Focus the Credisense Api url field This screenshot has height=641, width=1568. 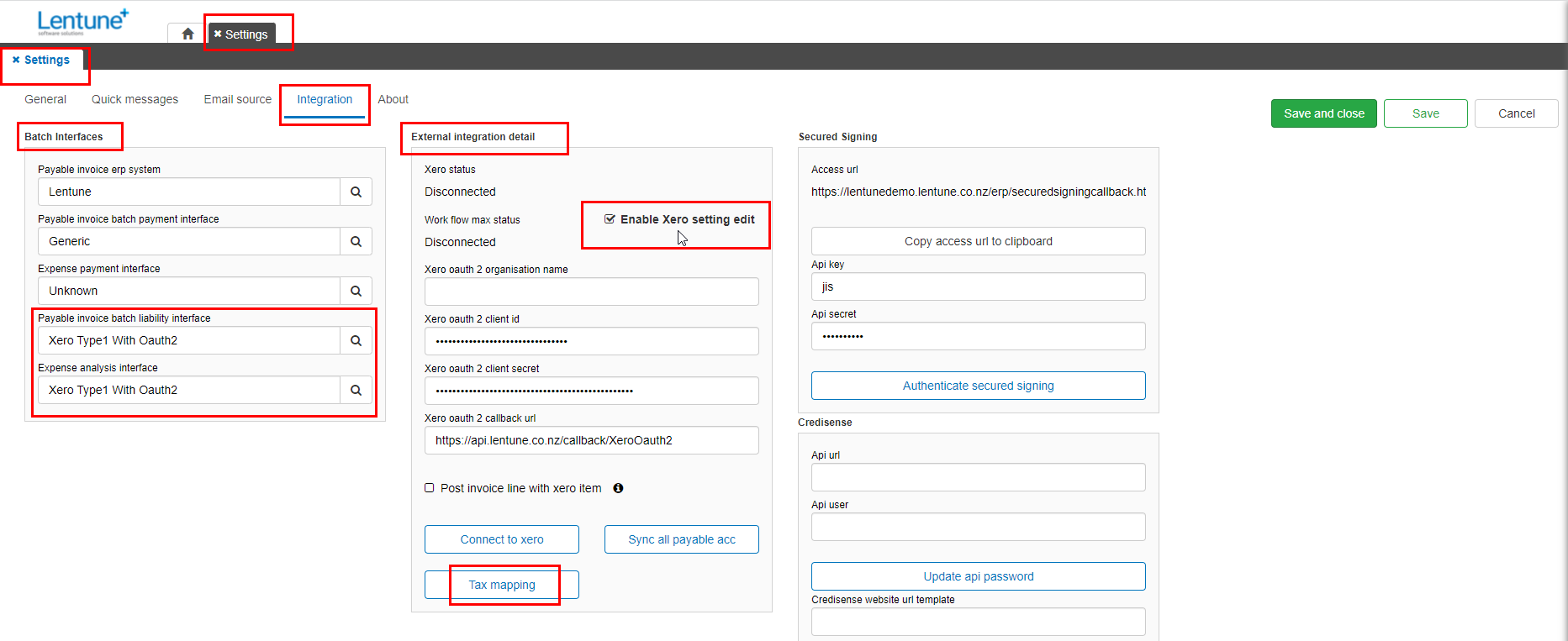coord(978,477)
